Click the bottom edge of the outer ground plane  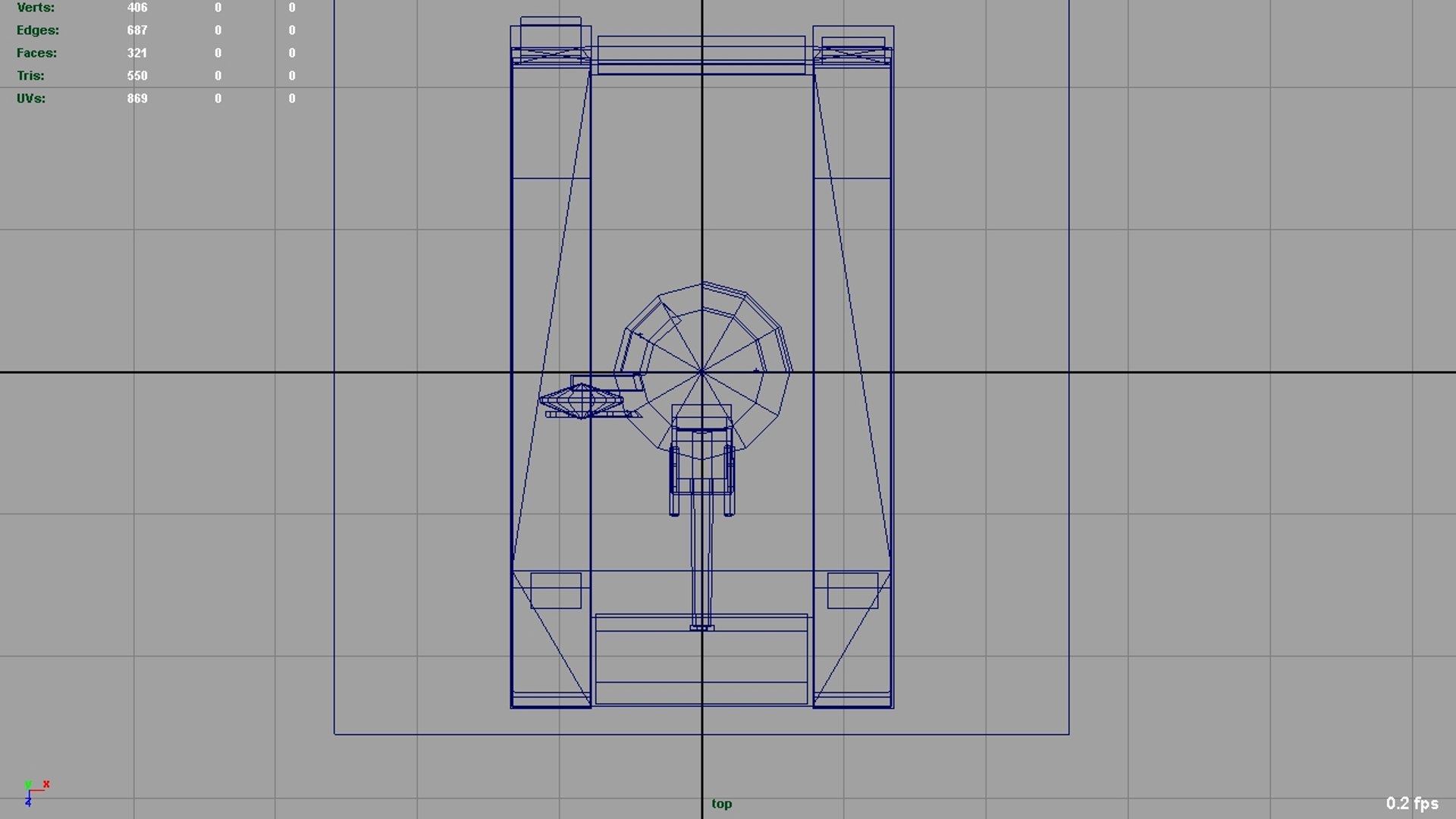pos(701,734)
